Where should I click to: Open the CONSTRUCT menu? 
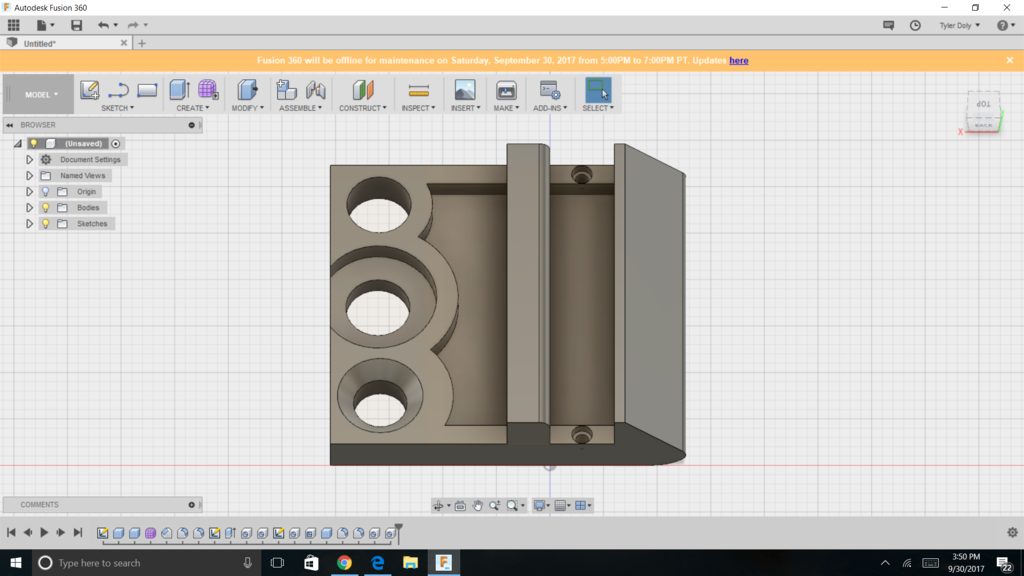click(362, 108)
